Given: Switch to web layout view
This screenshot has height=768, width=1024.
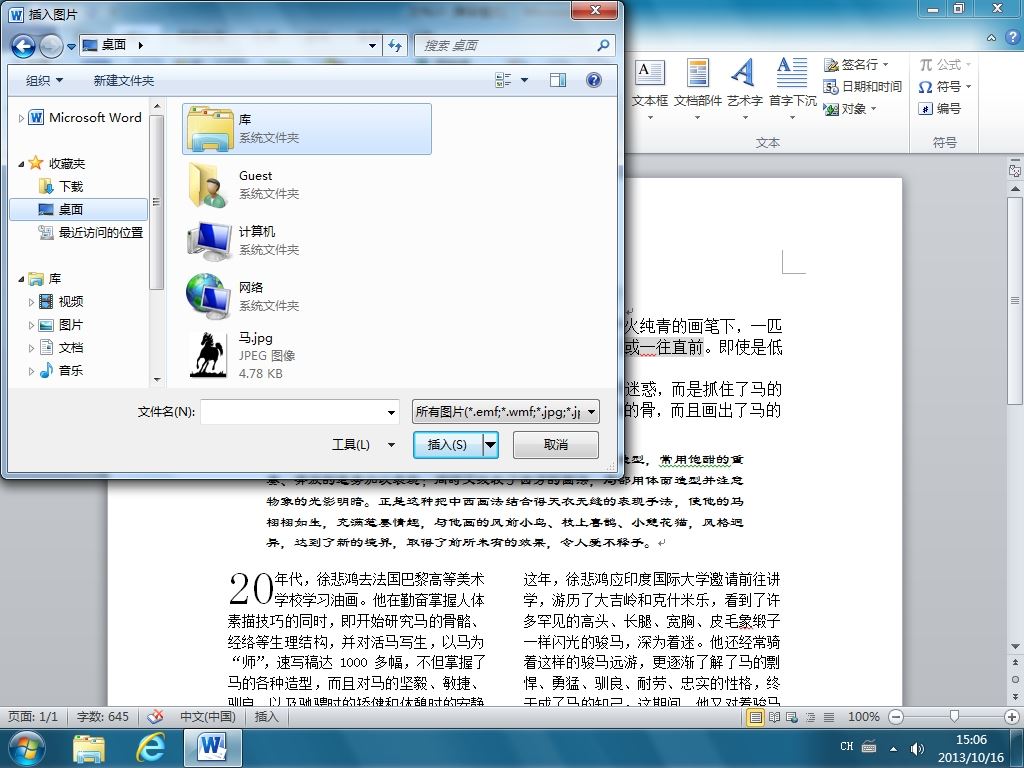Looking at the screenshot, I should [x=792, y=718].
